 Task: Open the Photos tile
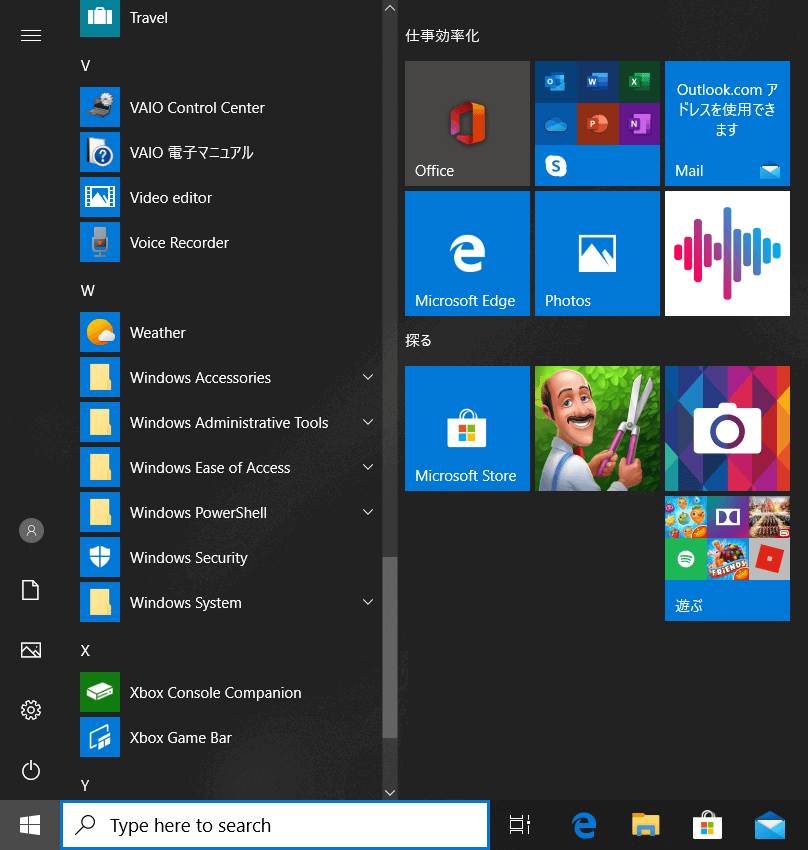597,253
